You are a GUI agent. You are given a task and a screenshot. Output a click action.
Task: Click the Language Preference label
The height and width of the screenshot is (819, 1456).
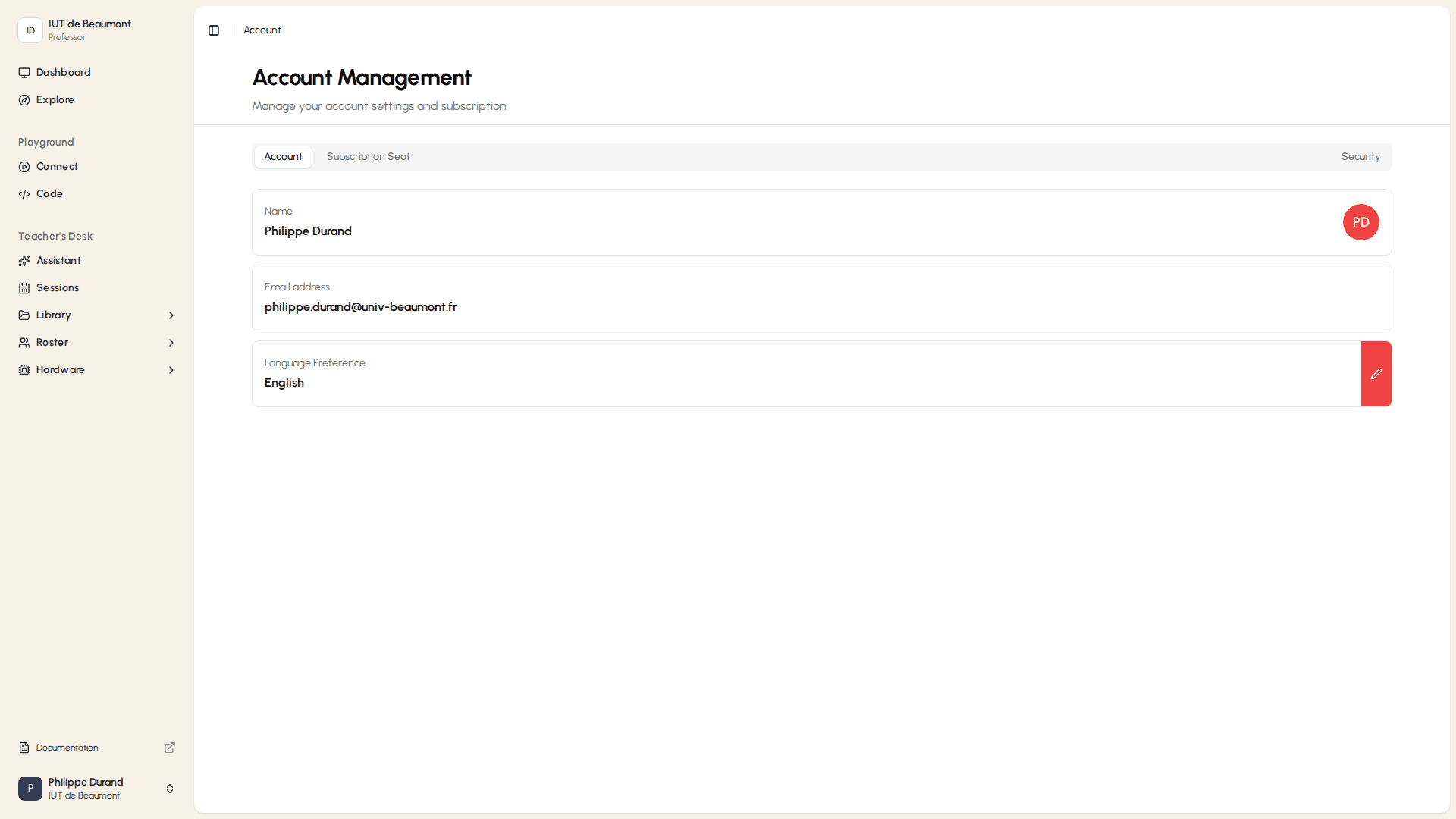pos(315,363)
